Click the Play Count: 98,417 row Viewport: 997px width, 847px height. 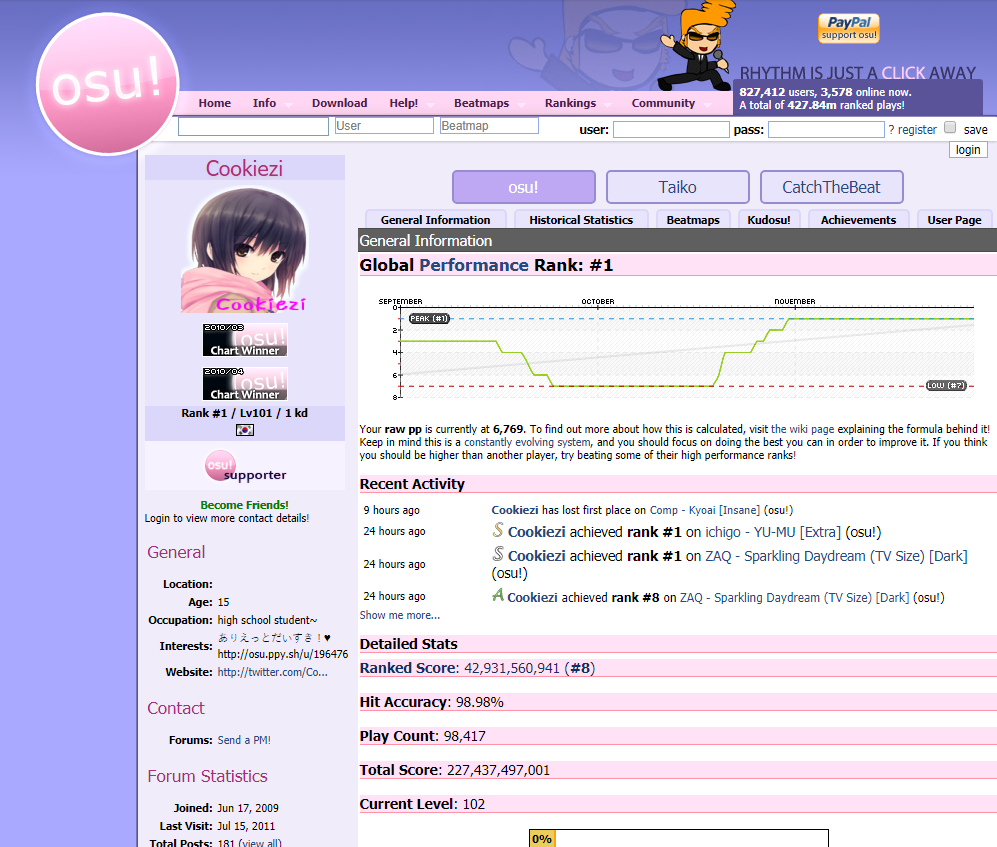click(678, 736)
